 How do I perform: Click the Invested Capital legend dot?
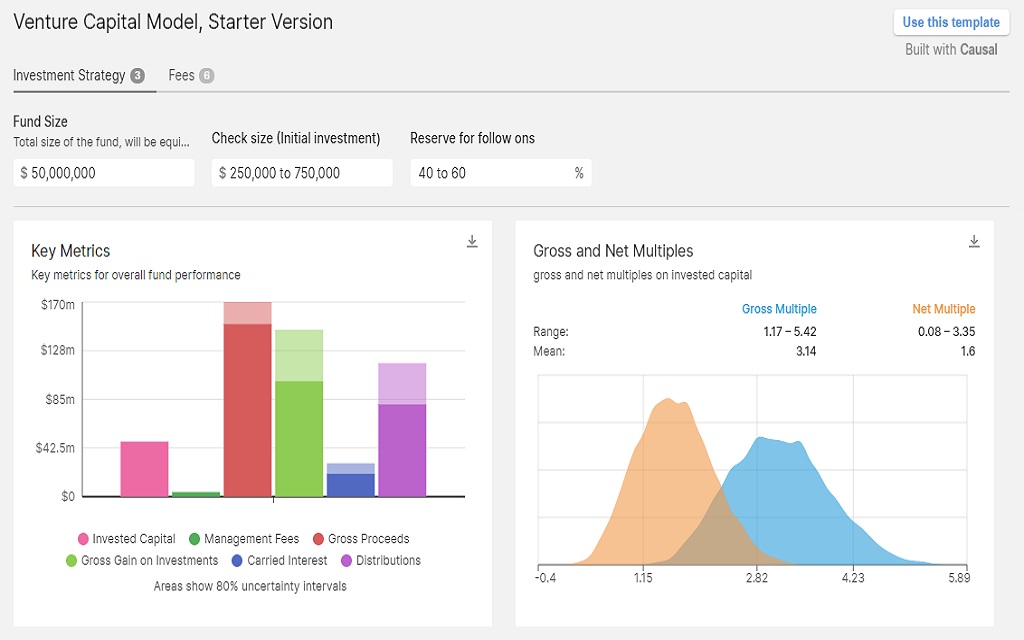click(x=83, y=539)
